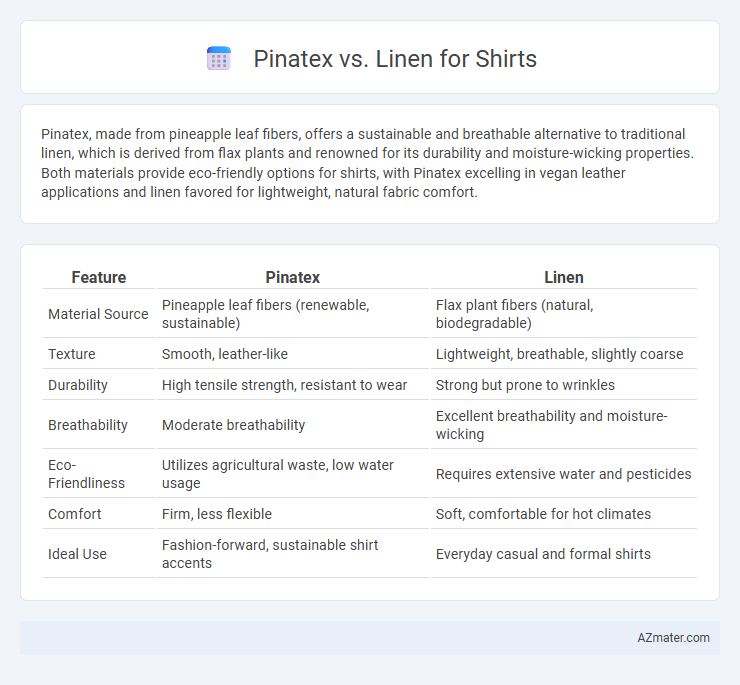Click 'Utilizes agricultural waste, low water usage'

click(x=278, y=474)
